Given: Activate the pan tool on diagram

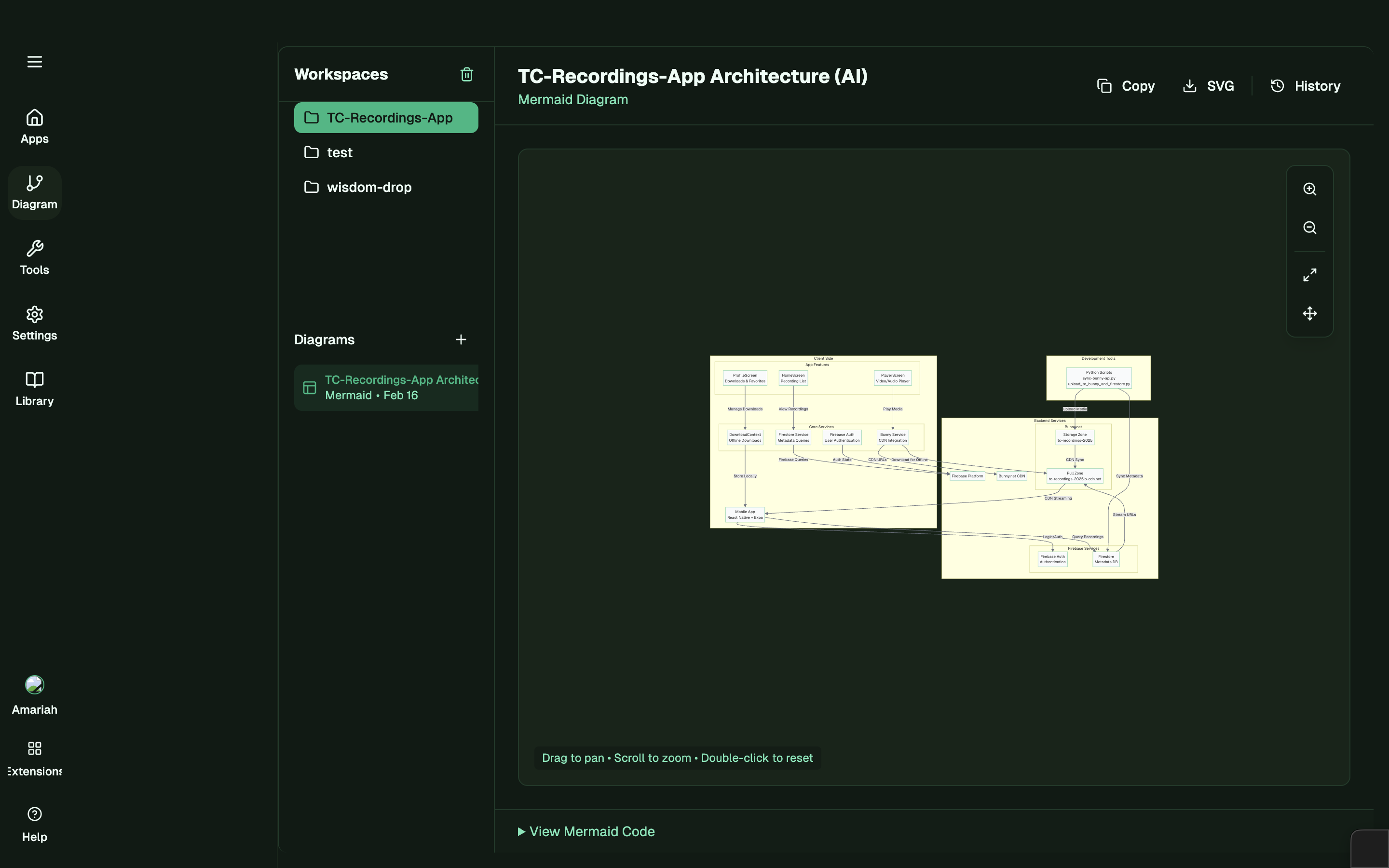Looking at the screenshot, I should coord(1310,313).
